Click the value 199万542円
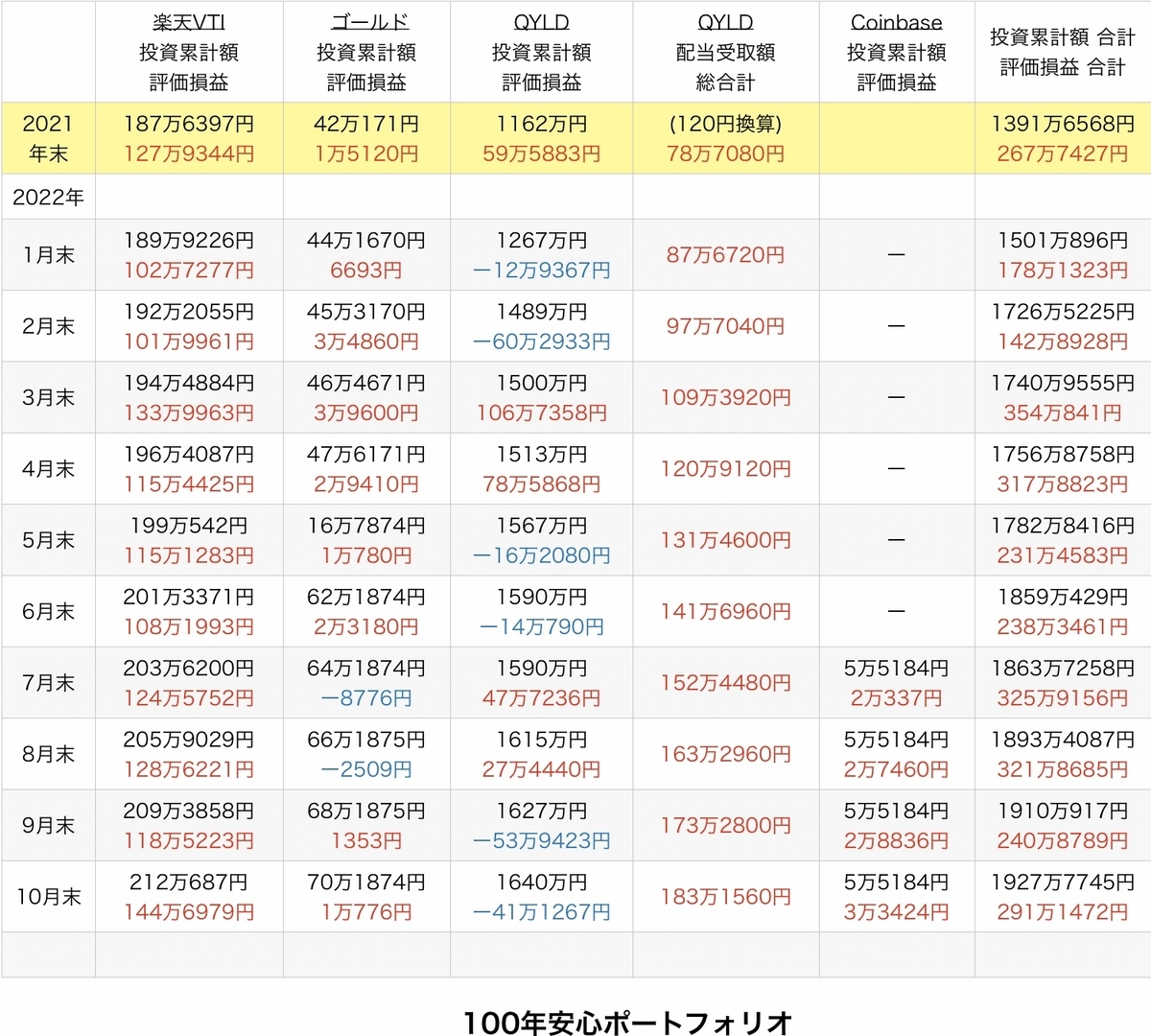 pyautogui.click(x=189, y=526)
